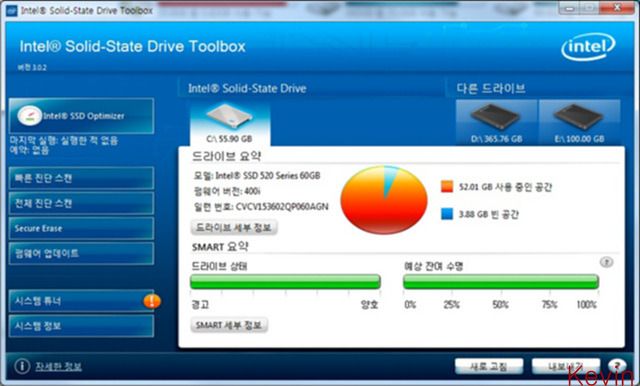The image size is (640, 386).
Task: Run the Intel SSD Optimizer
Action: coord(82,116)
